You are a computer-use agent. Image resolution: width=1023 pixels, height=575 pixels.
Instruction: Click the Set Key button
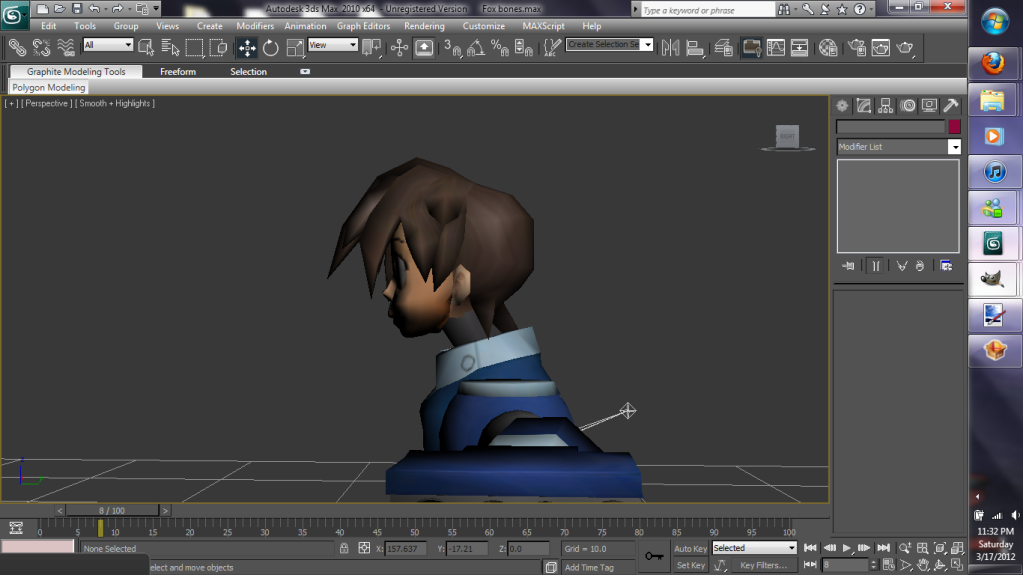pos(690,565)
